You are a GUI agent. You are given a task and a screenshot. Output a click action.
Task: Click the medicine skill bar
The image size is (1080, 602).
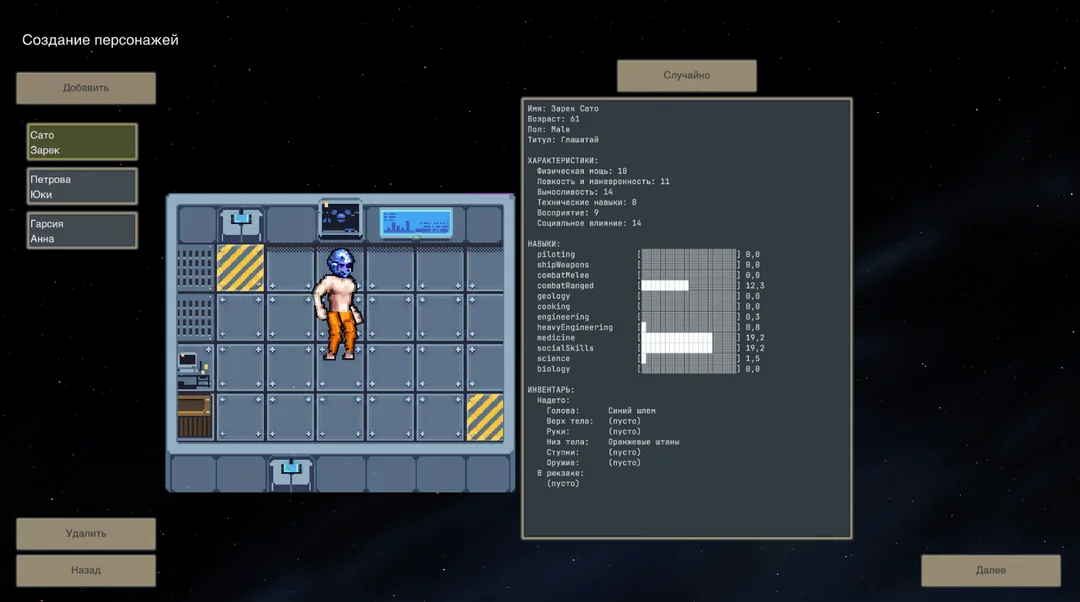pos(688,338)
